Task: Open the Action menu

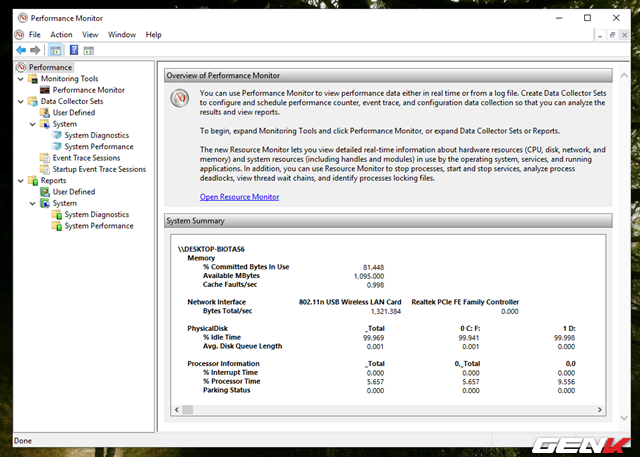Action: pyautogui.click(x=61, y=35)
